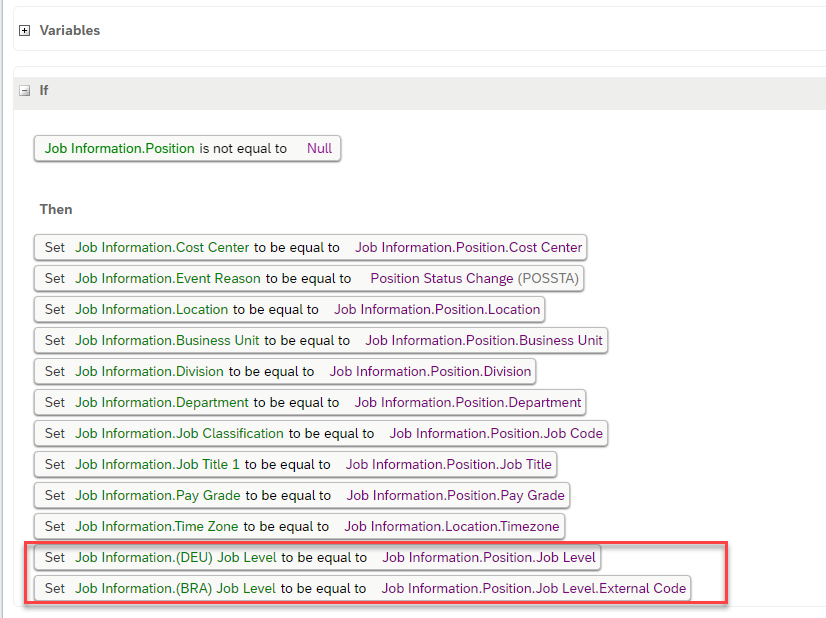The image size is (826, 618).
Task: Open the Set Cost Center statement
Action: pos(310,248)
